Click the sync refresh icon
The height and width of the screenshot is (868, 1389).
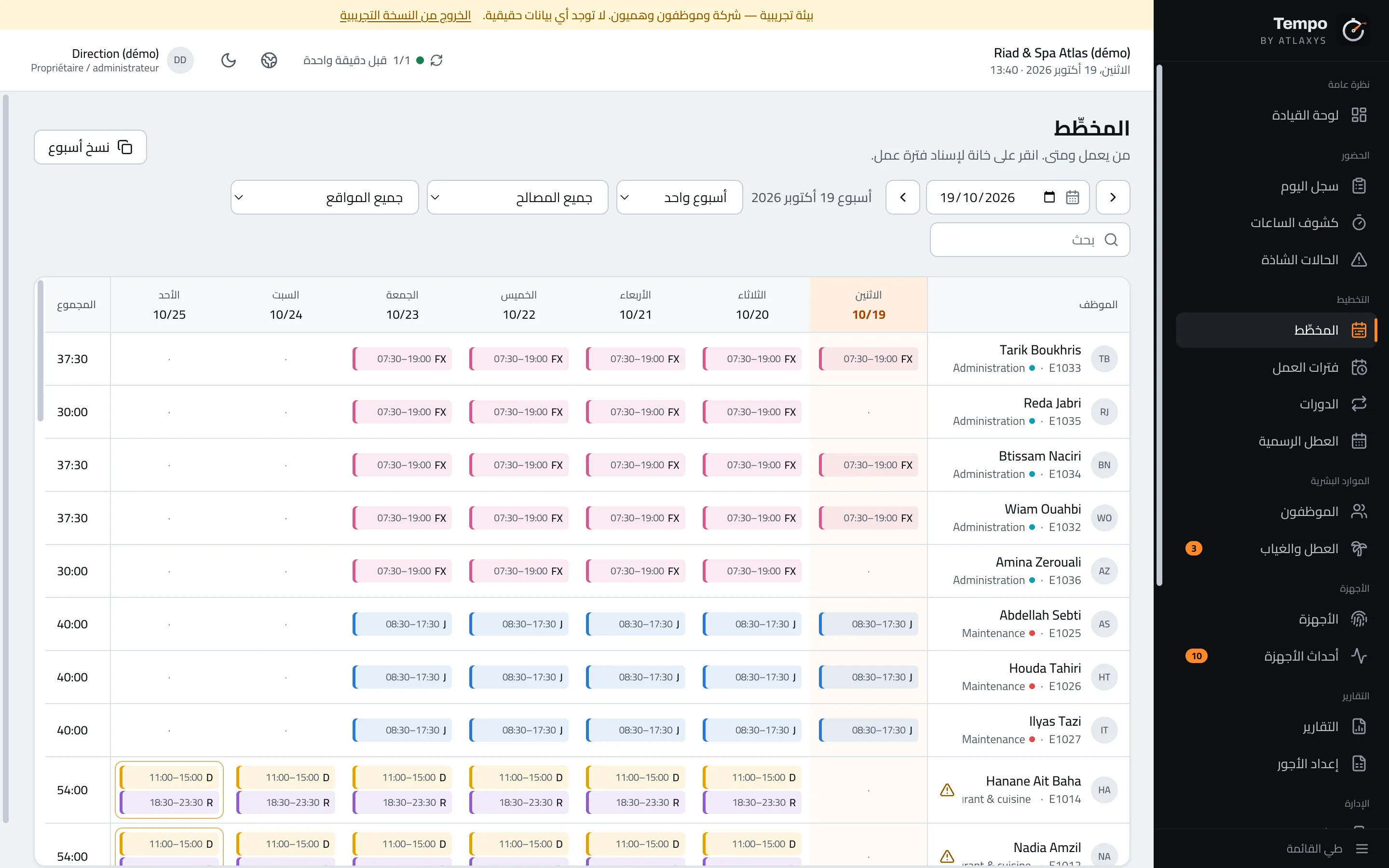(x=436, y=60)
